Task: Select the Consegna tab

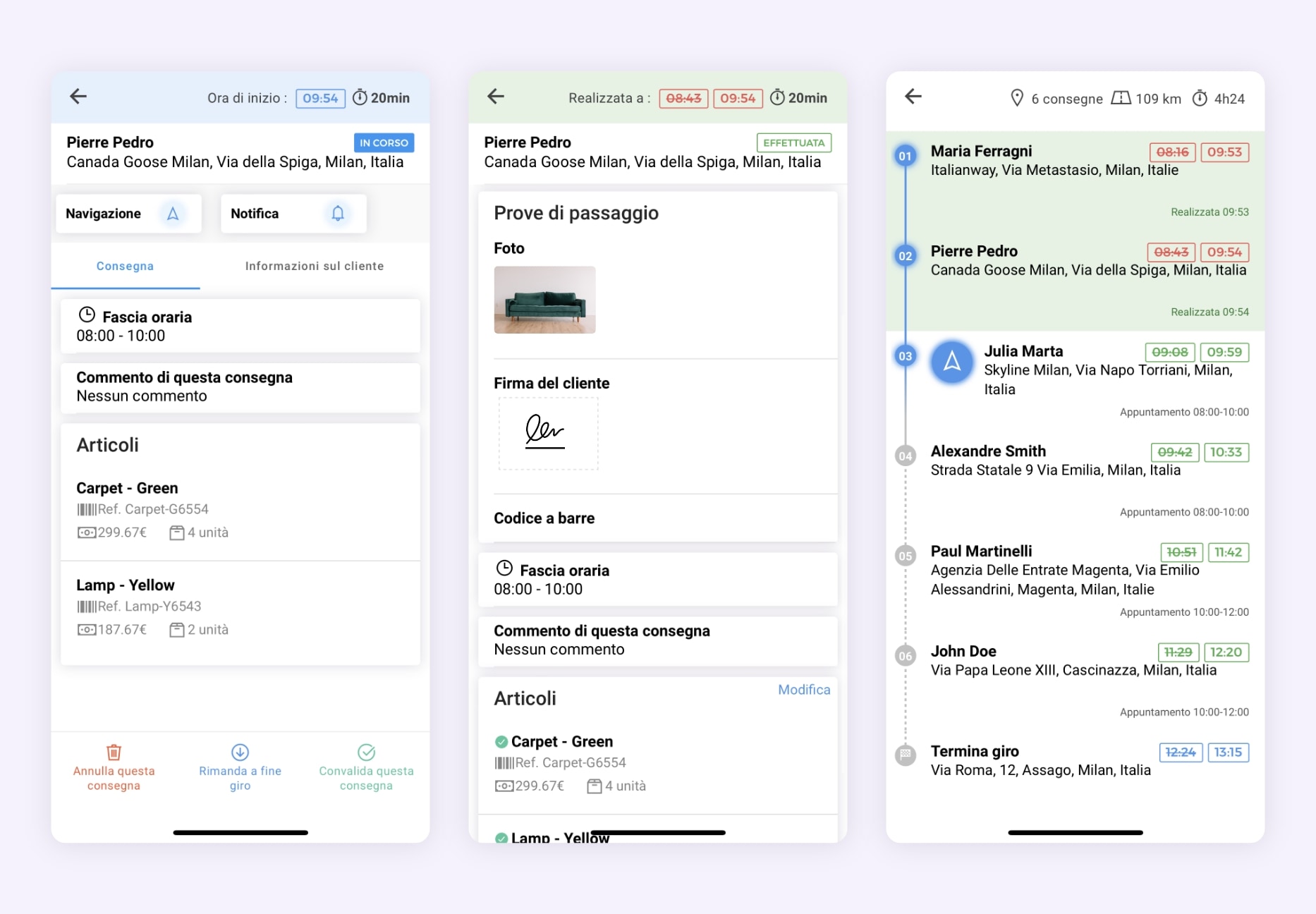Action: coord(125,266)
